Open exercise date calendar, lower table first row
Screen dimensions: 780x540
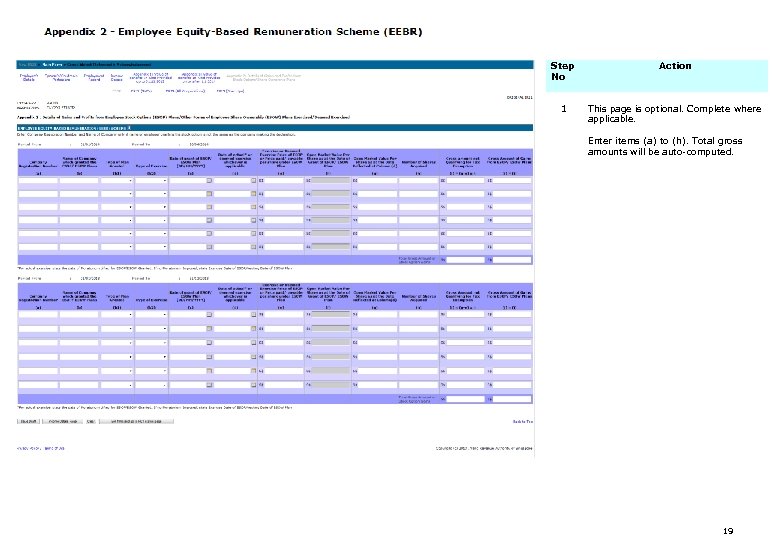click(253, 314)
